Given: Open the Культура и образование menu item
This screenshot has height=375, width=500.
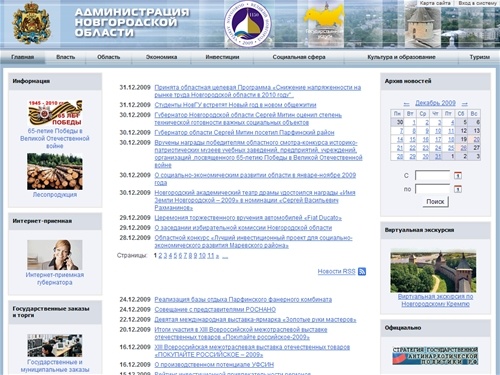Looking at the screenshot, I should (401, 57).
